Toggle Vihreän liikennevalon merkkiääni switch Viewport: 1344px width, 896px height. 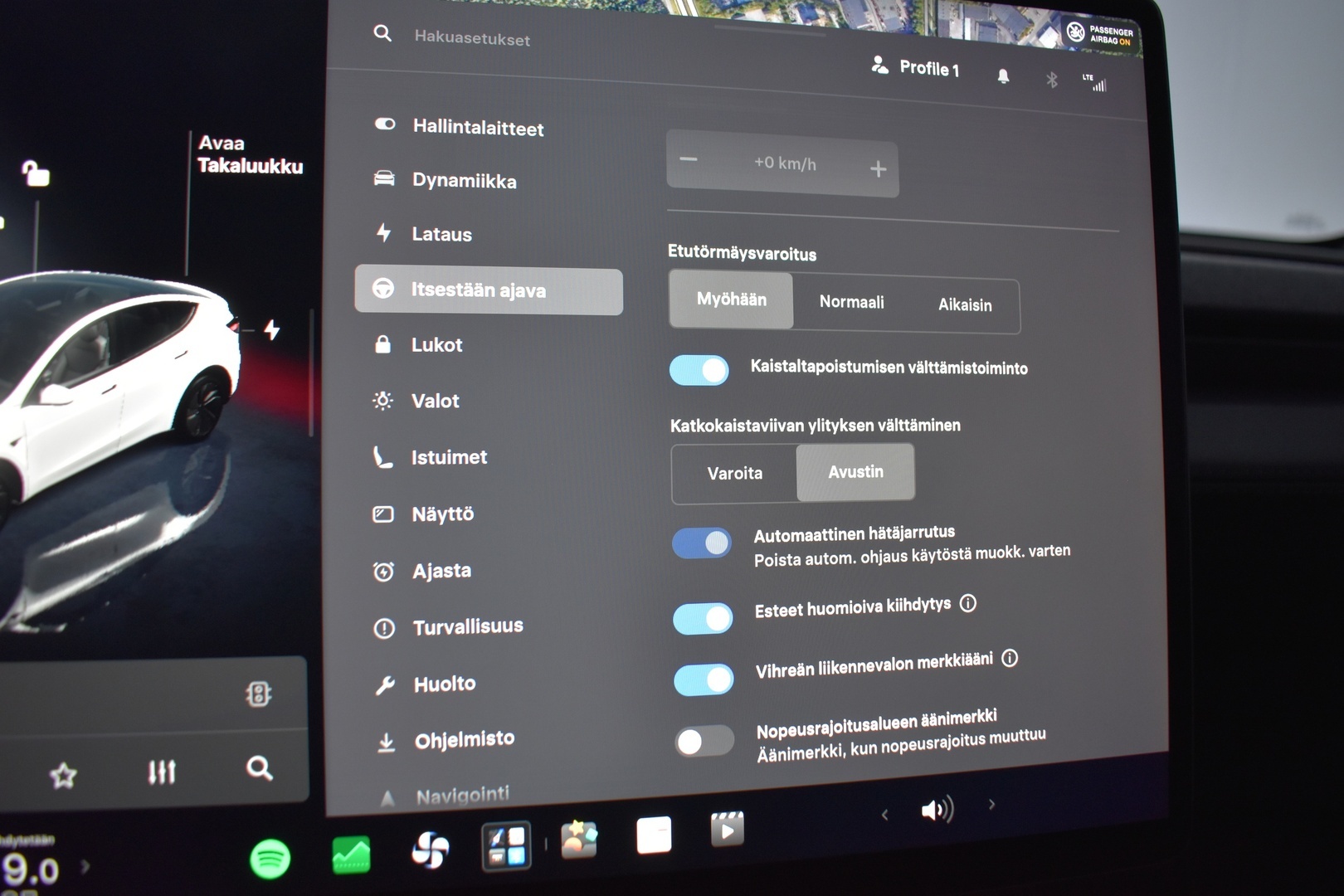704,679
